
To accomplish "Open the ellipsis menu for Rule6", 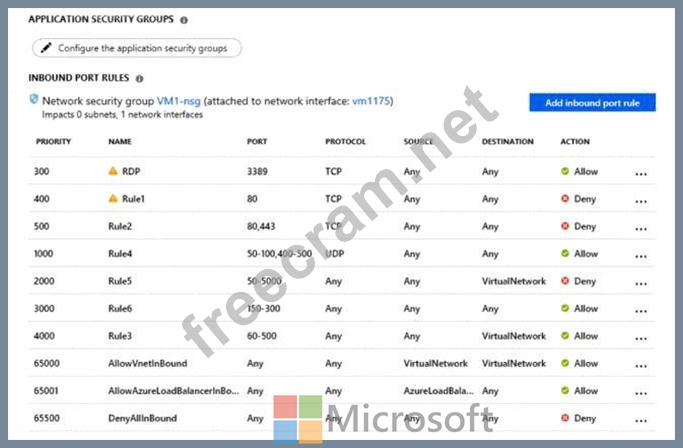I will point(641,309).
